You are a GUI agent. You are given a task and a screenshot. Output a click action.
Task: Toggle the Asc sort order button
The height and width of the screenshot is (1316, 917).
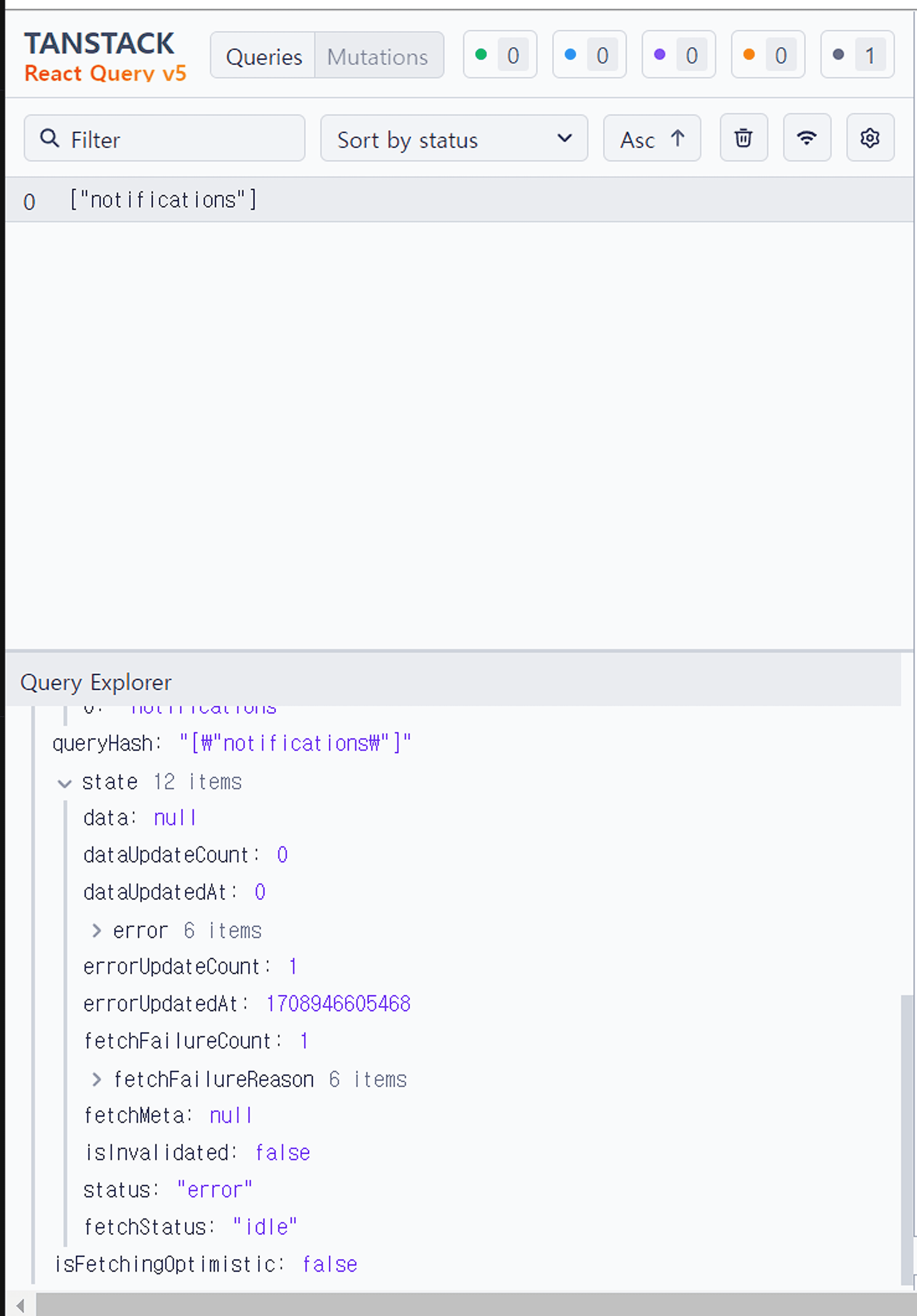[x=652, y=138]
